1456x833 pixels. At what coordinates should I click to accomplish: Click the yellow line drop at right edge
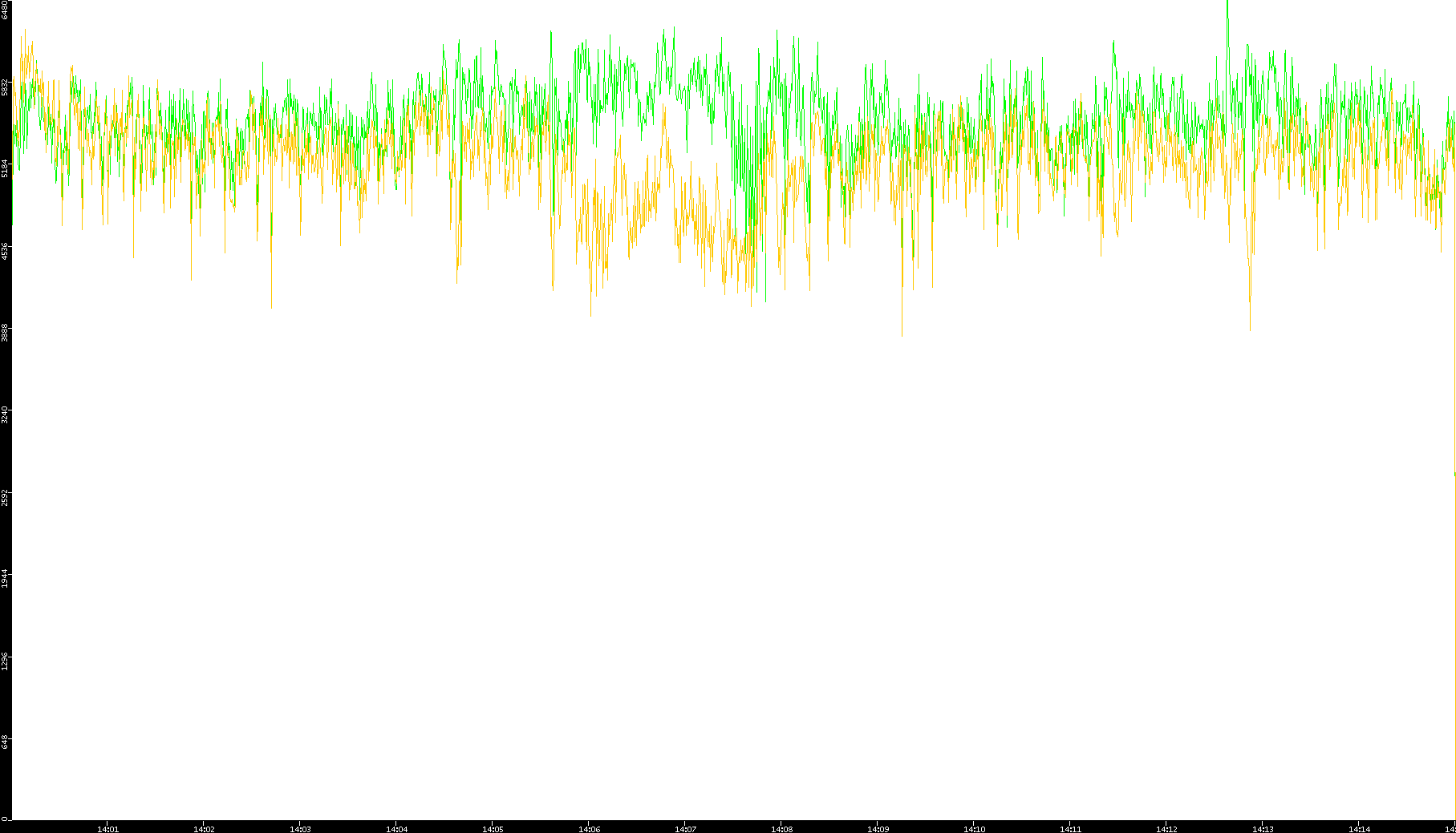(1454, 481)
